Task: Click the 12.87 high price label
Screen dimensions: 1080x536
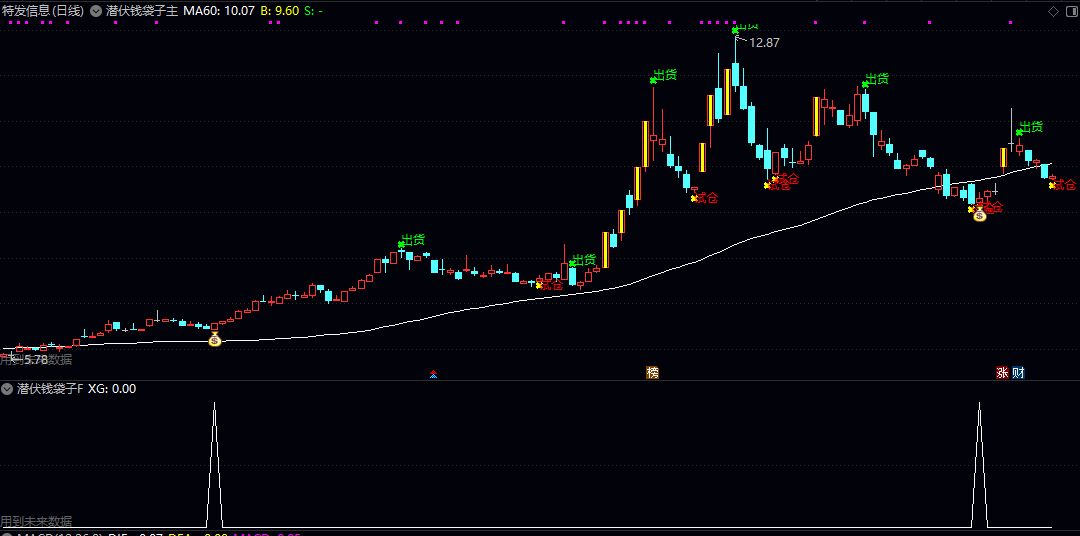Action: click(765, 43)
